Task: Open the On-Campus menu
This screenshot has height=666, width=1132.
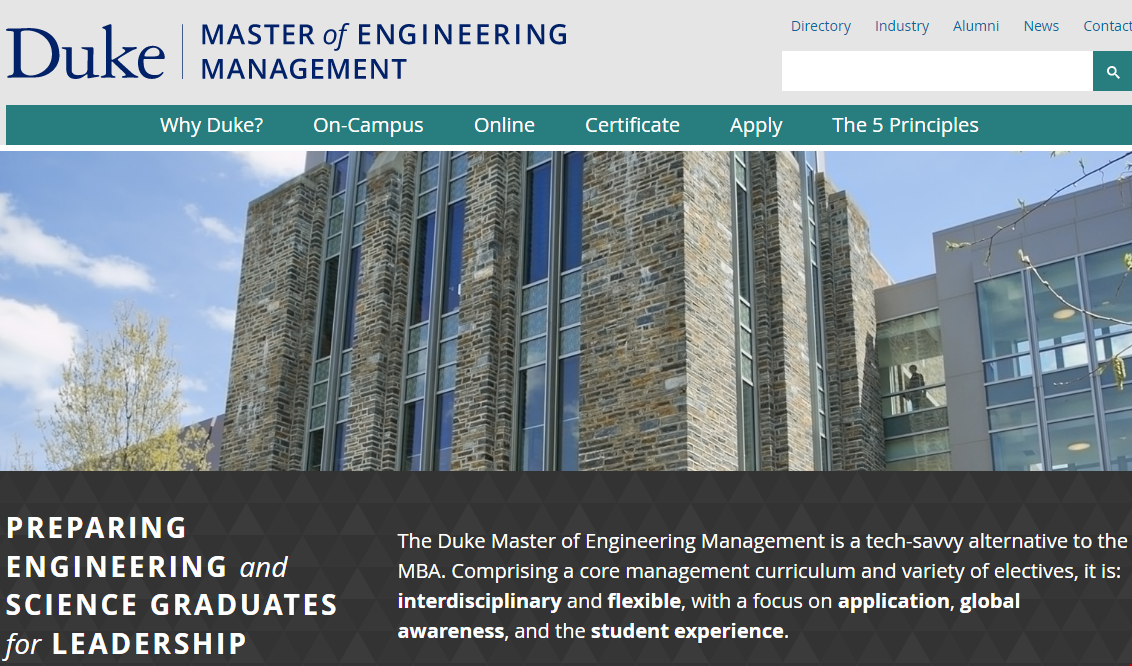Action: point(368,125)
